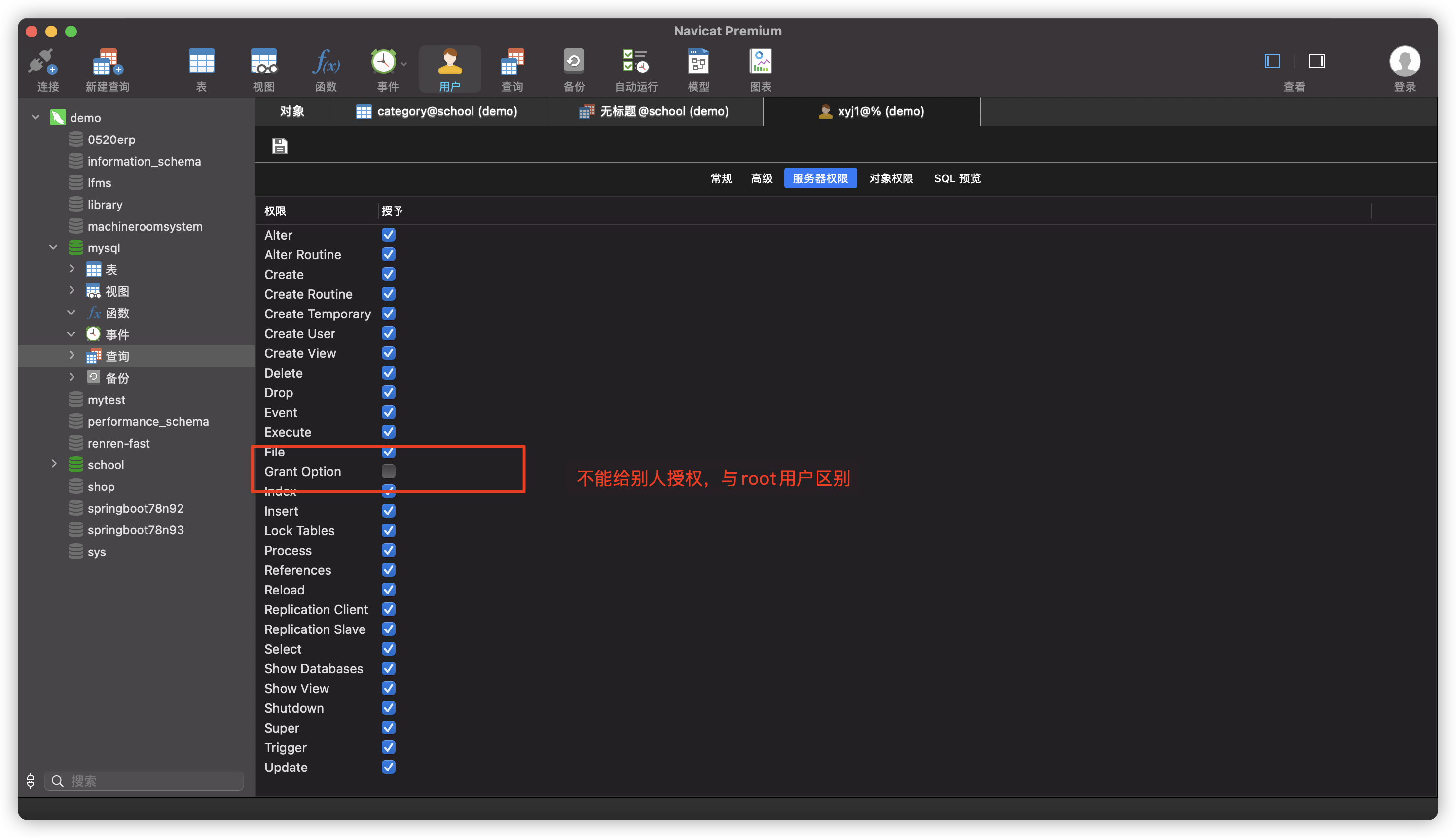The image size is (1456, 838).
Task: Switch to the SQL 预览 tab
Action: (x=956, y=178)
